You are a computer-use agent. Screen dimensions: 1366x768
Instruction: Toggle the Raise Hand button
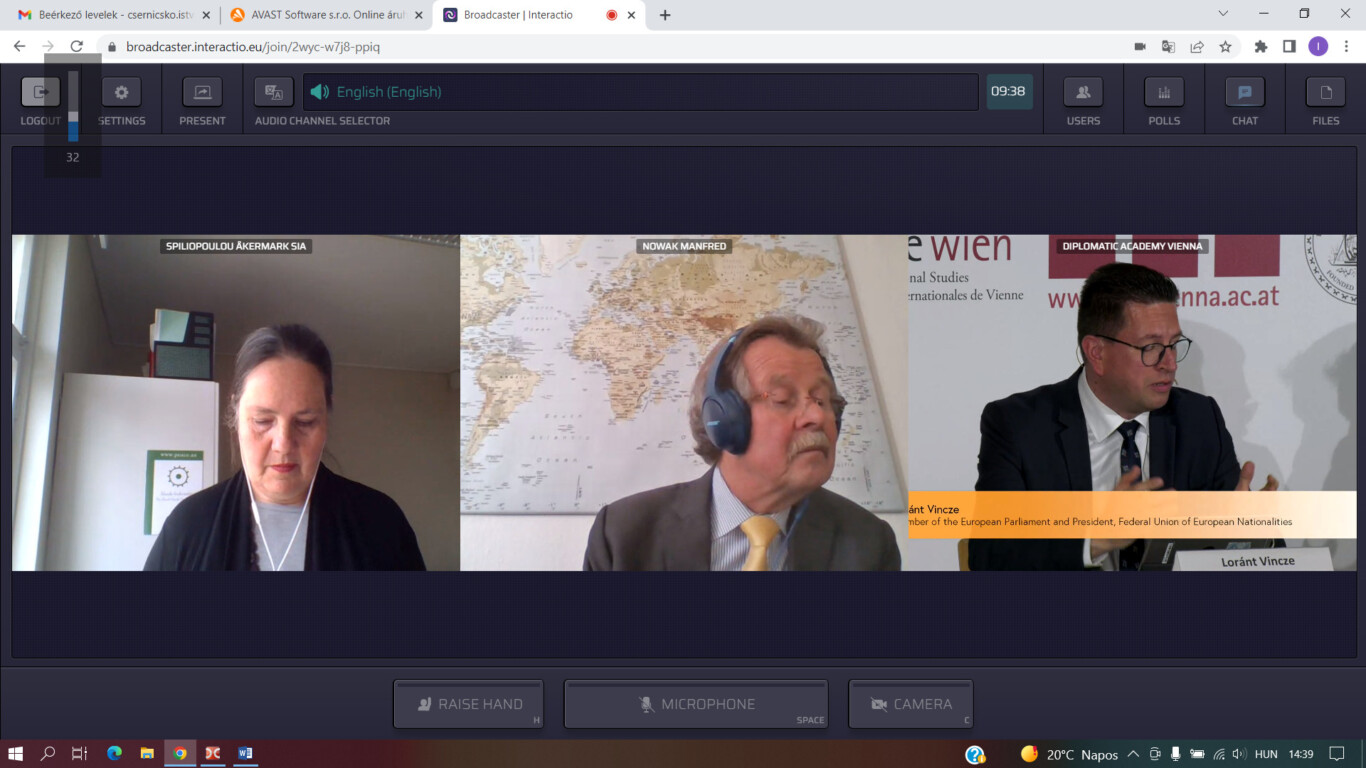468,704
